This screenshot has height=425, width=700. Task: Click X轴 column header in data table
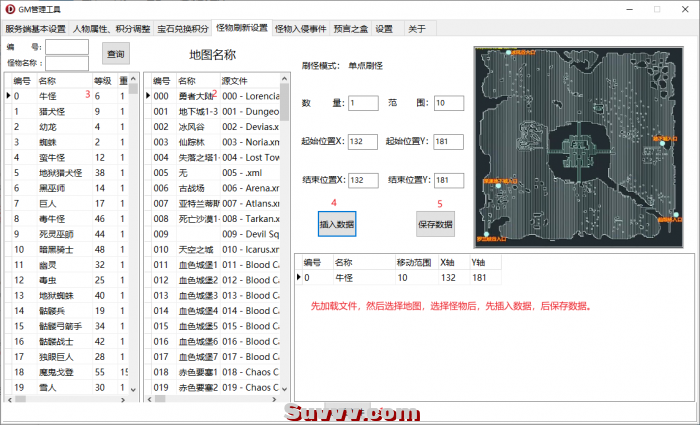tap(453, 262)
